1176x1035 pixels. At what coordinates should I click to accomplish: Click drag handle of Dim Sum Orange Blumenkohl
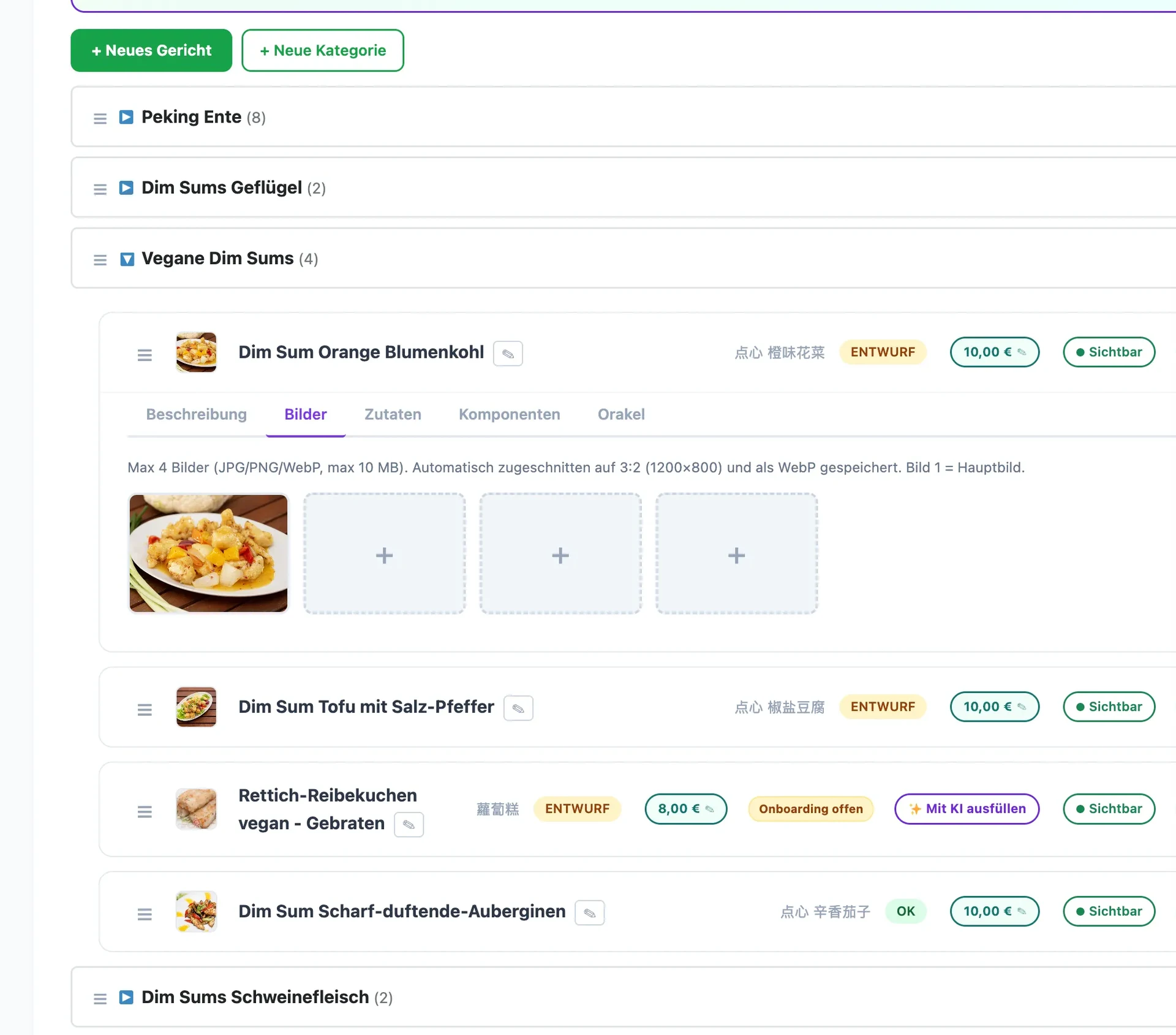[145, 355]
